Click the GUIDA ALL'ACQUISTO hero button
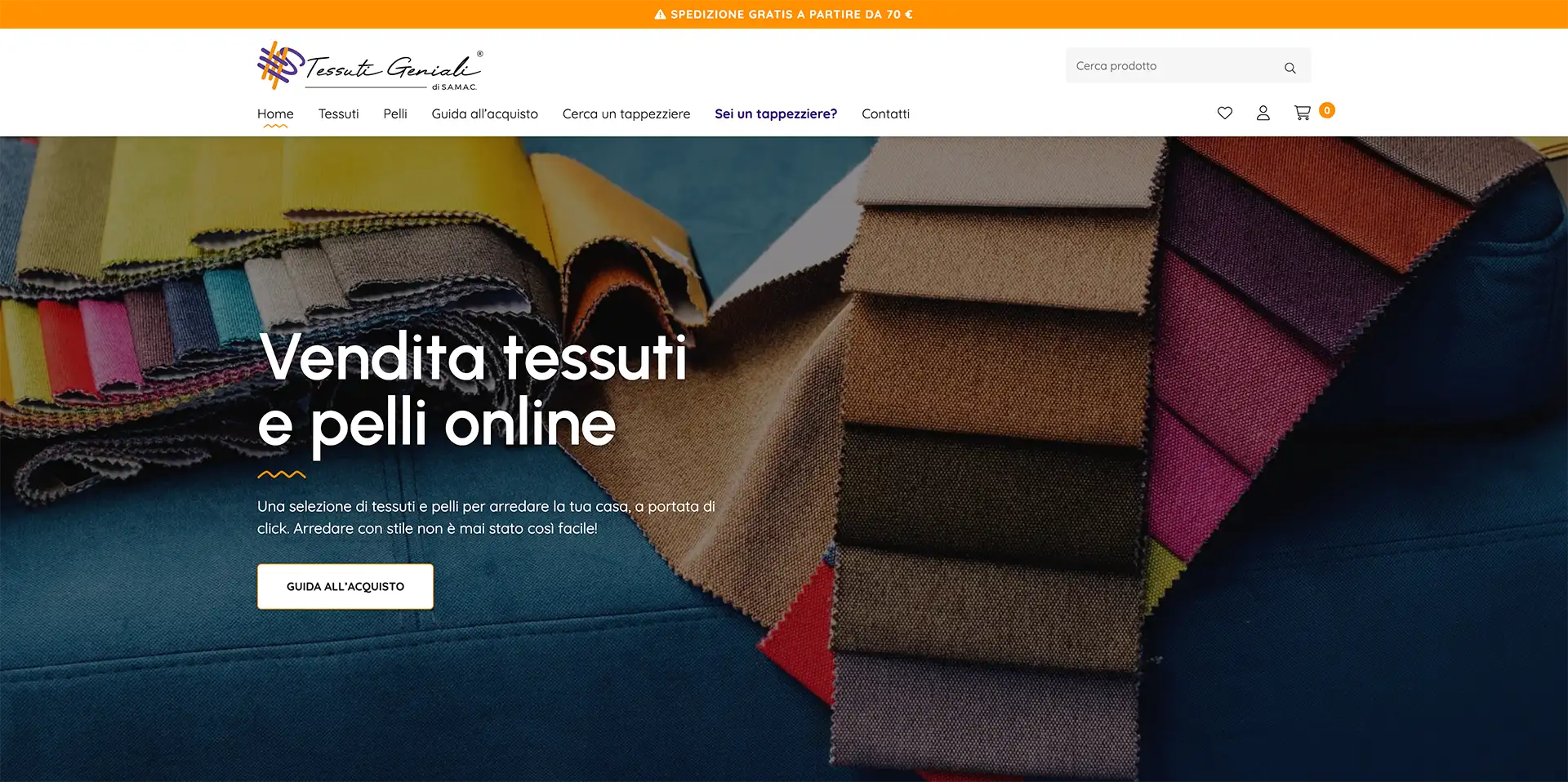Viewport: 1568px width, 782px height. (x=345, y=586)
